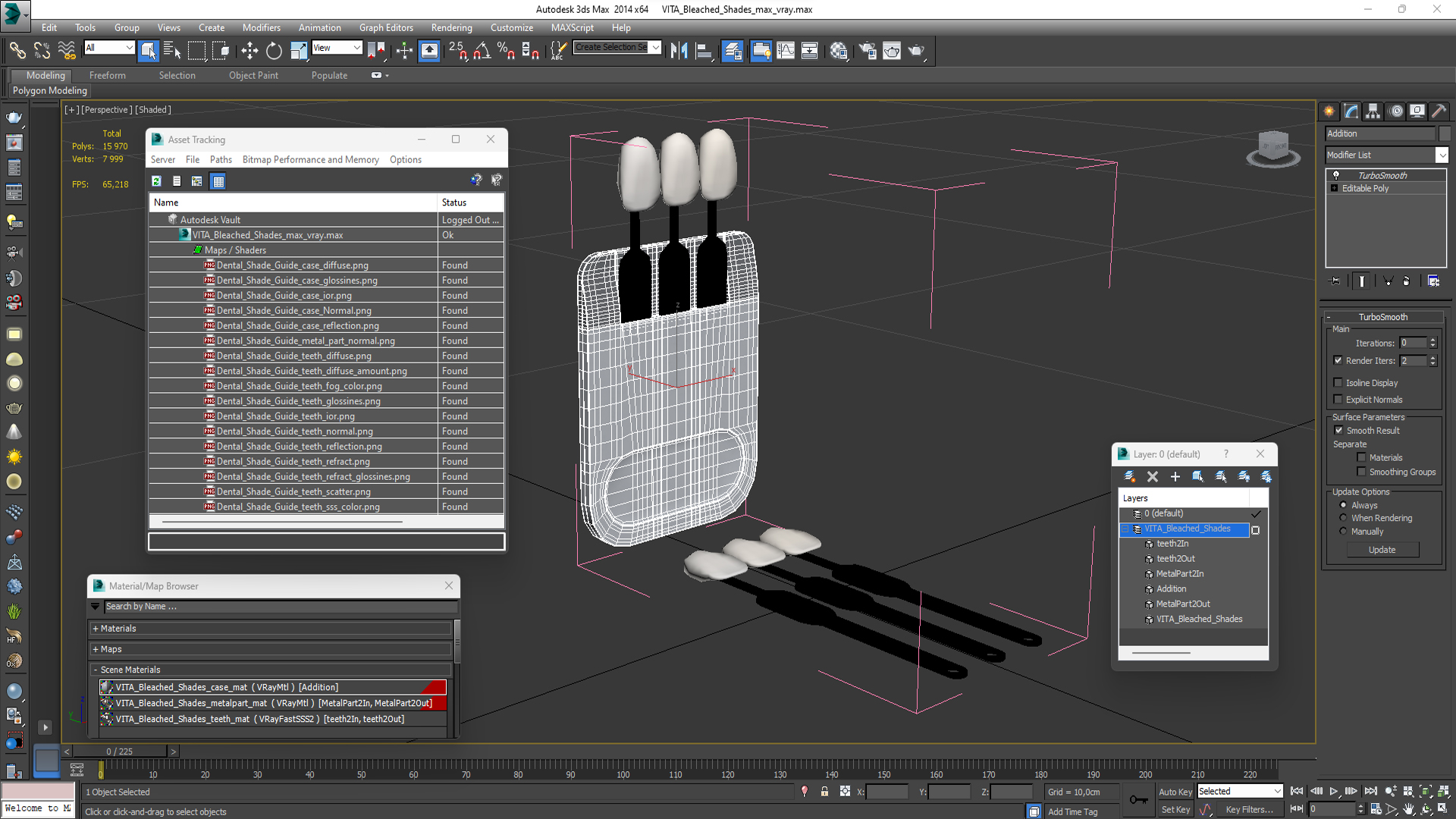Click the Play Animation button
This screenshot has width=1456, height=819.
1334,791
